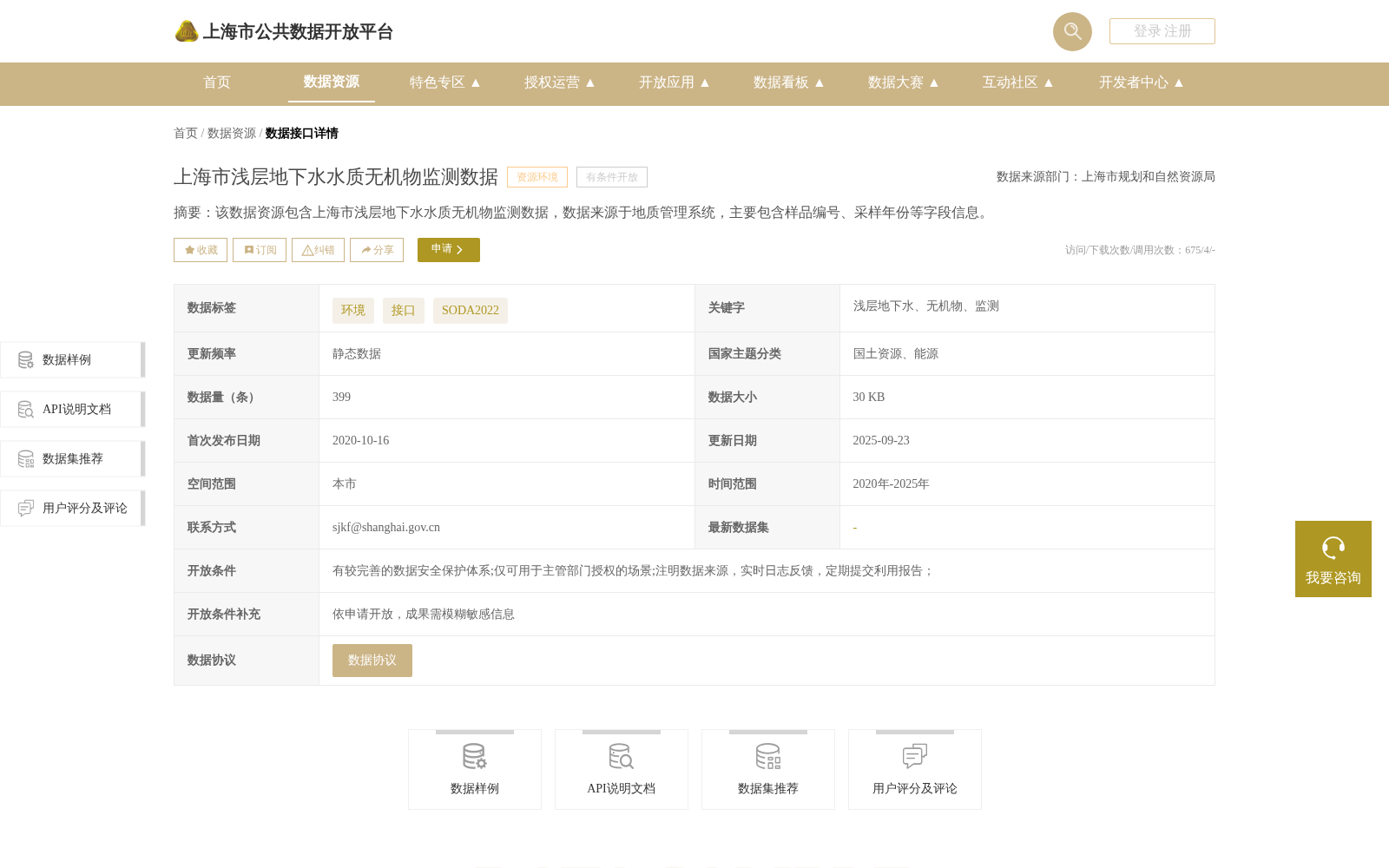Click the 国土资源、能源 classification value
The image size is (1389, 868).
coord(896,353)
